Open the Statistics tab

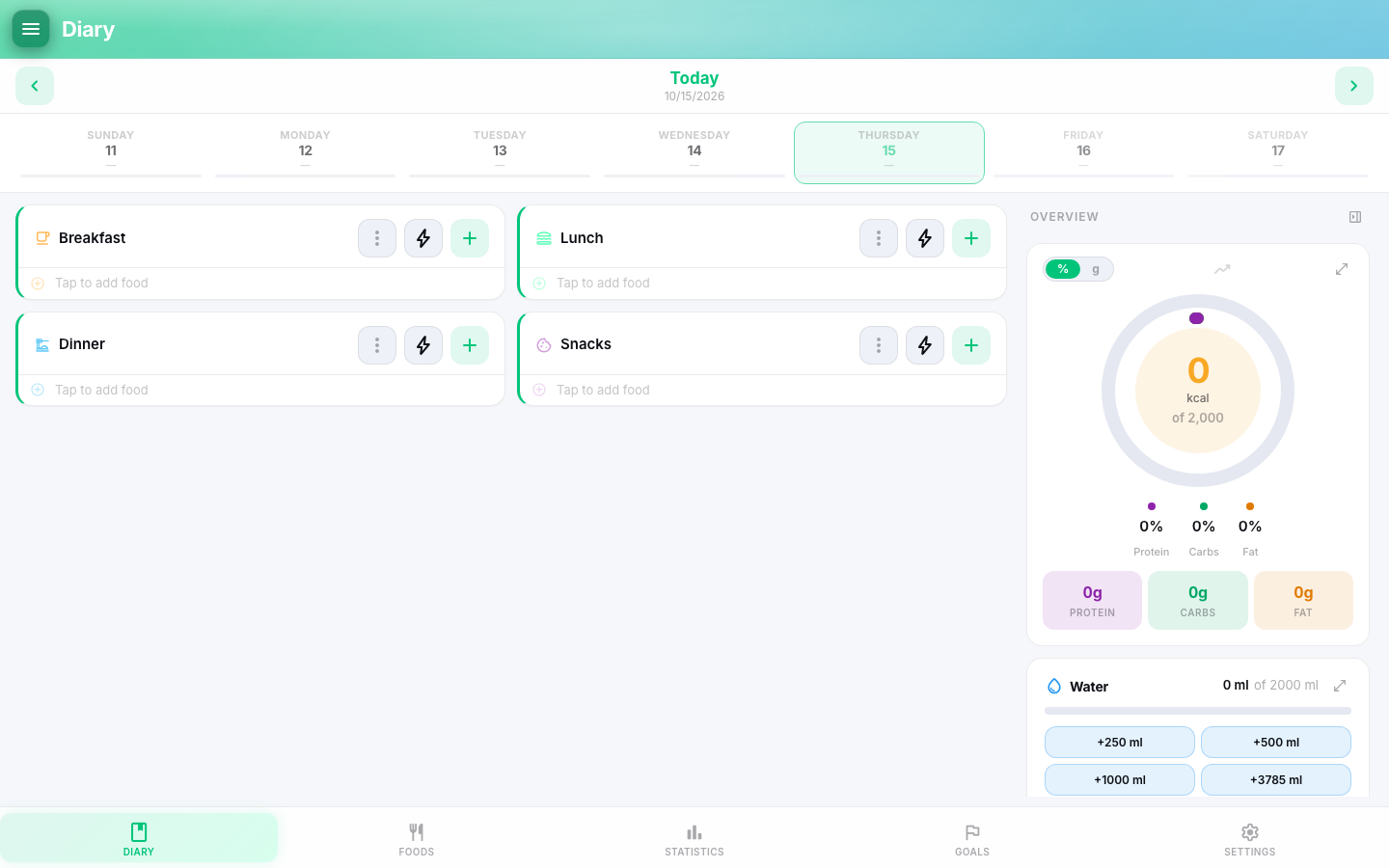tap(694, 838)
